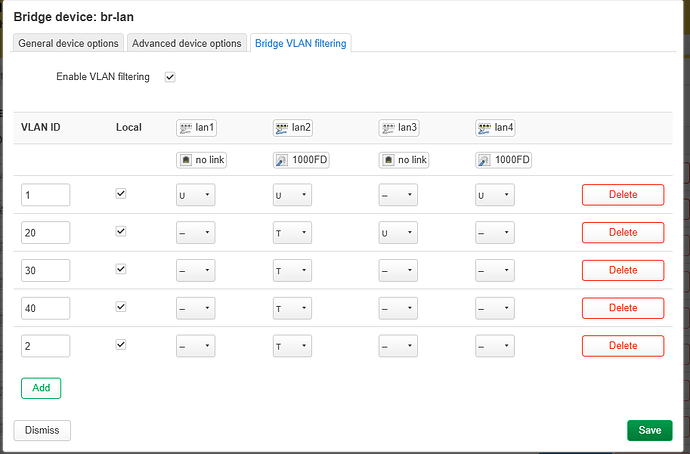Click the lan2 port icon
Viewport: 690px width, 454px height.
click(x=283, y=128)
